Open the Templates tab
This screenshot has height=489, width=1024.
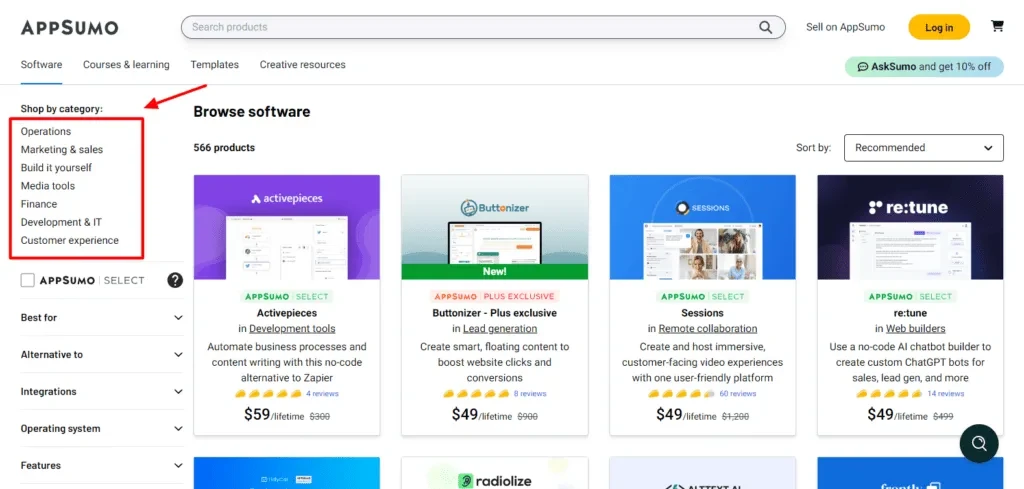[215, 65]
